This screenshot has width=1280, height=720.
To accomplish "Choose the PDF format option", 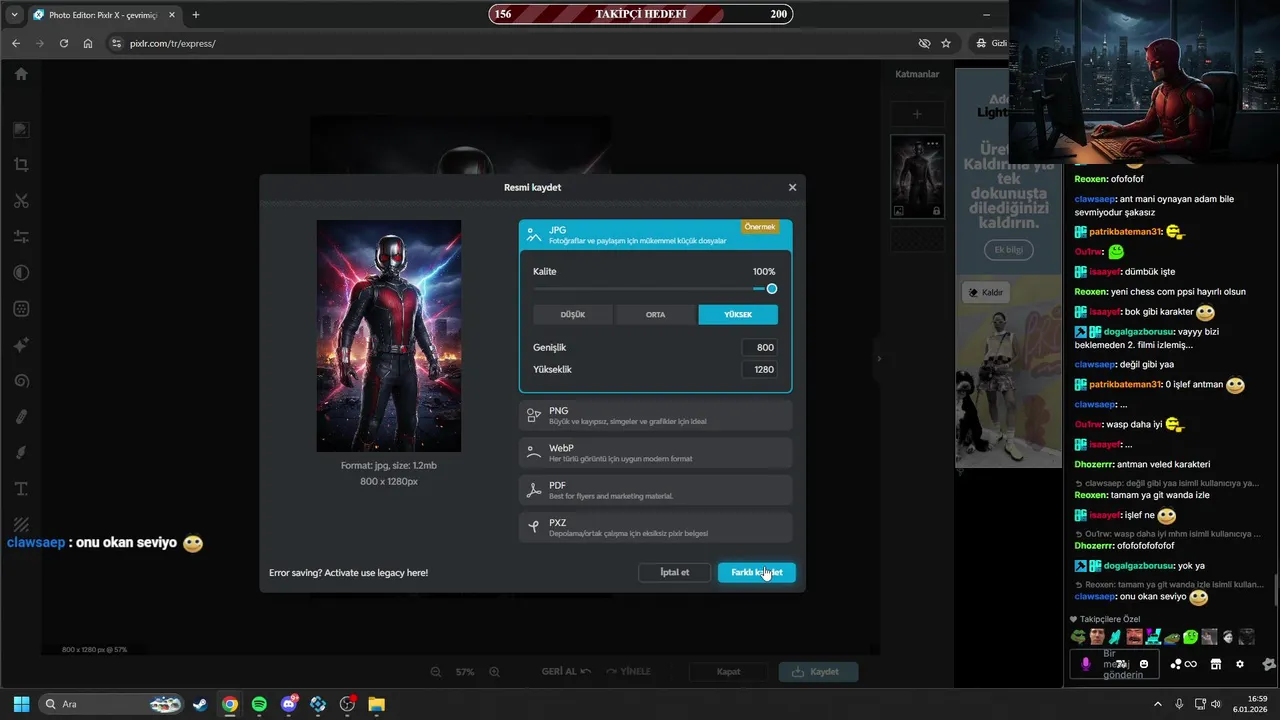I will click(x=655, y=490).
